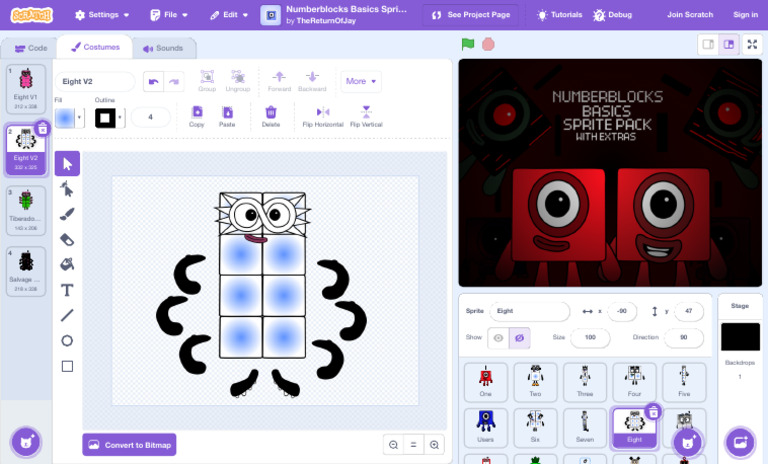The height and width of the screenshot is (464, 768).
Task: Click Join Scratch link
Action: pos(690,15)
